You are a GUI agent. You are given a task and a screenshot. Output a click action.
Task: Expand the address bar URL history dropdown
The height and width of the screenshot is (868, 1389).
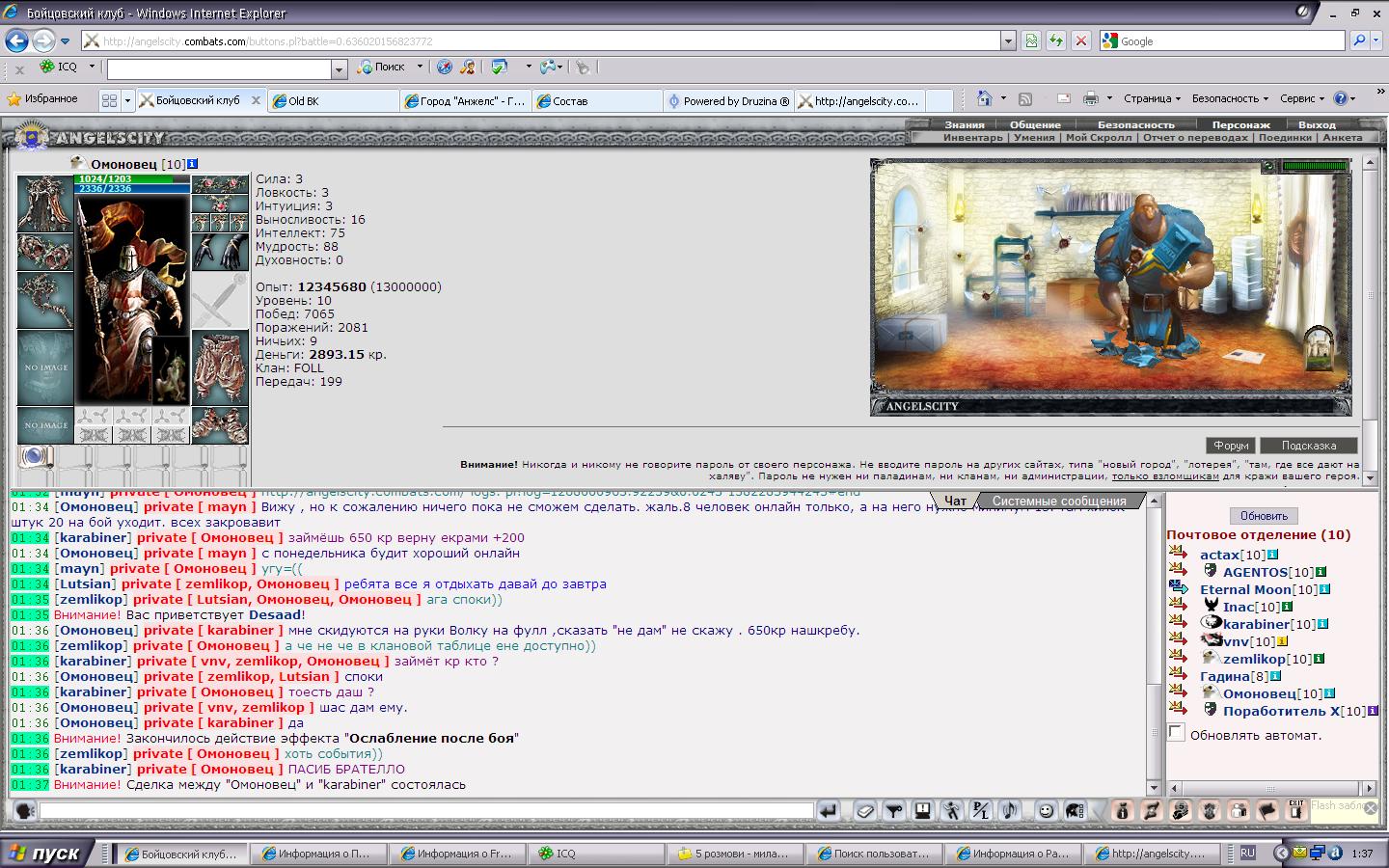(x=1008, y=41)
